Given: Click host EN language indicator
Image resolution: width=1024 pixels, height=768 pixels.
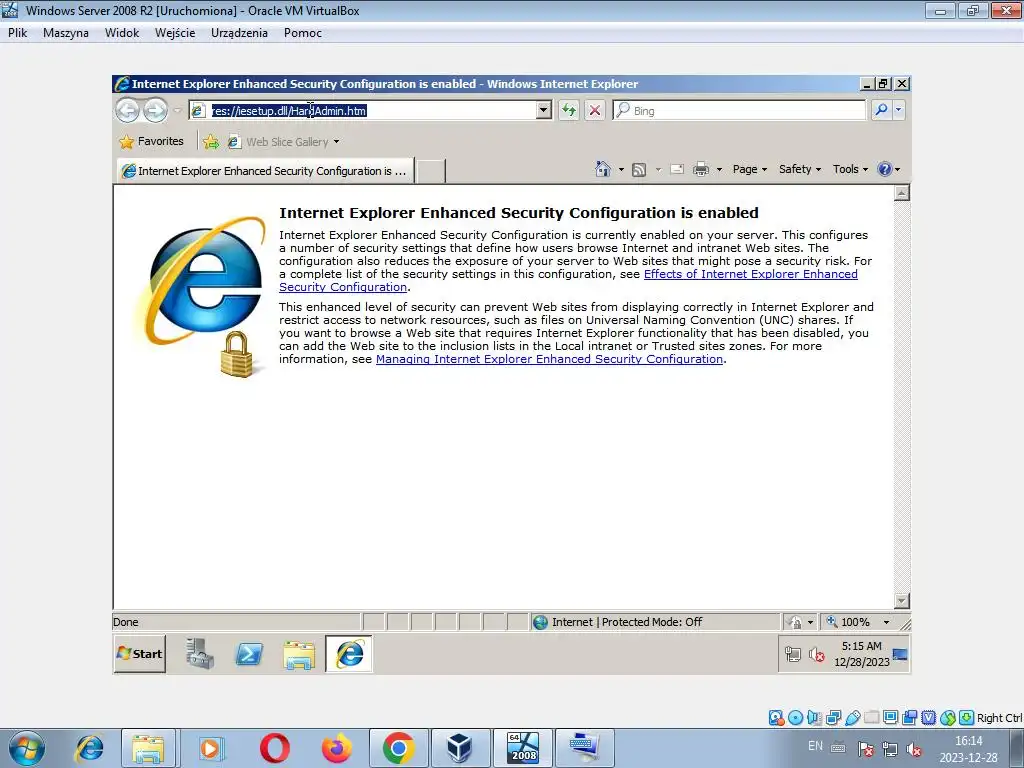Looking at the screenshot, I should (815, 746).
